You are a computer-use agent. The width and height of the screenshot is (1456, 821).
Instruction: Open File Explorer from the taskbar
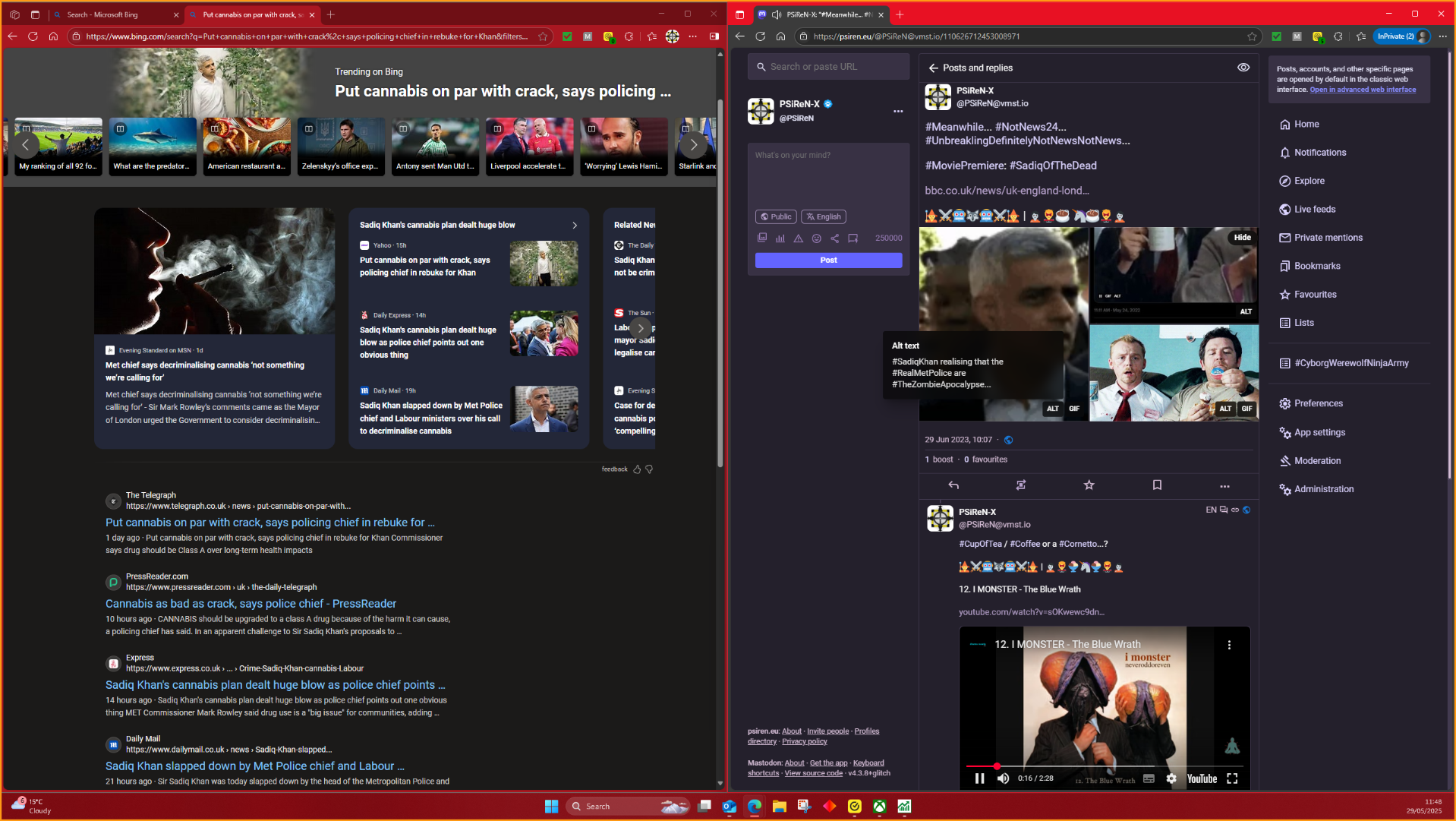779,807
